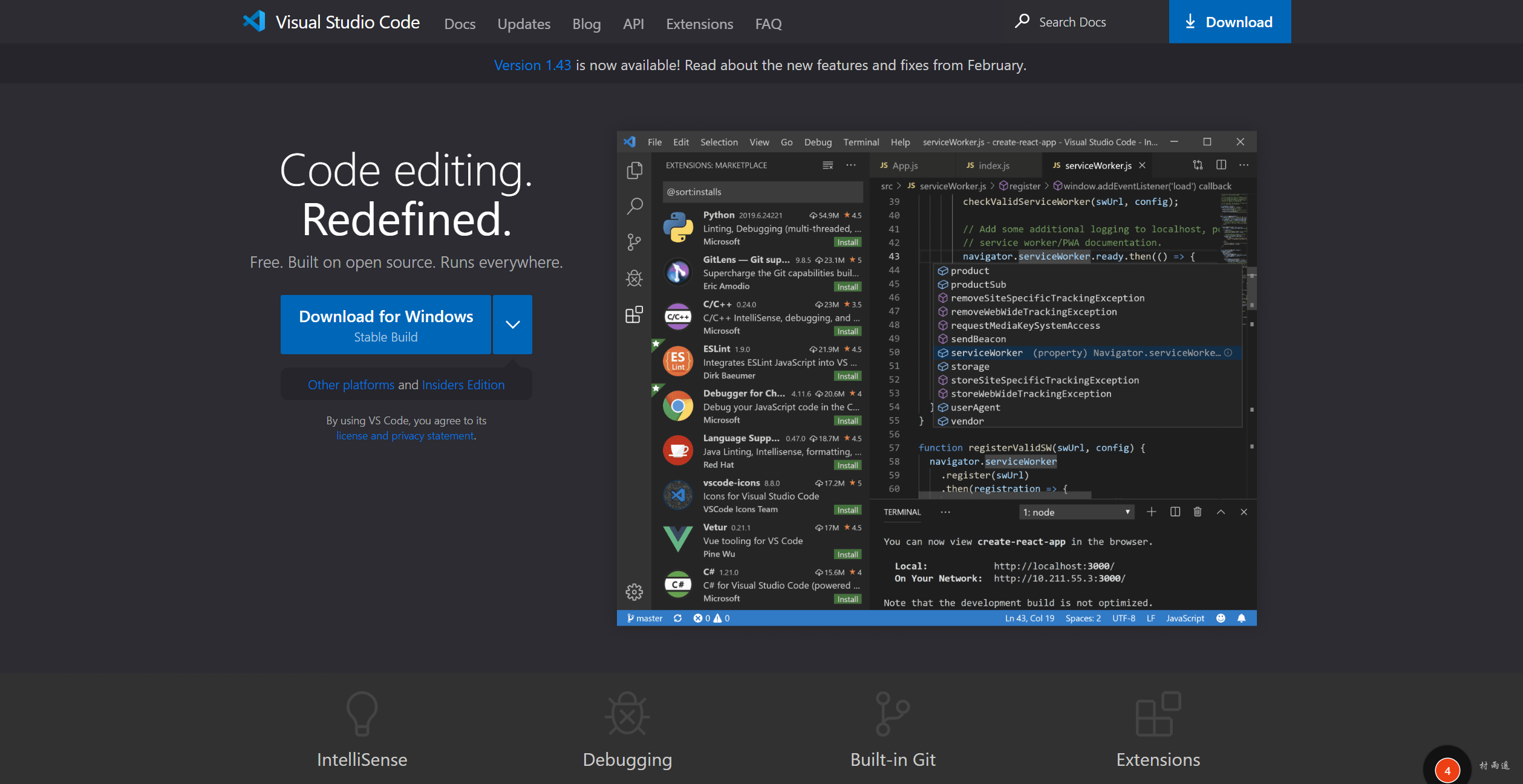
Task: Open the Insiders Edition link
Action: click(x=463, y=384)
